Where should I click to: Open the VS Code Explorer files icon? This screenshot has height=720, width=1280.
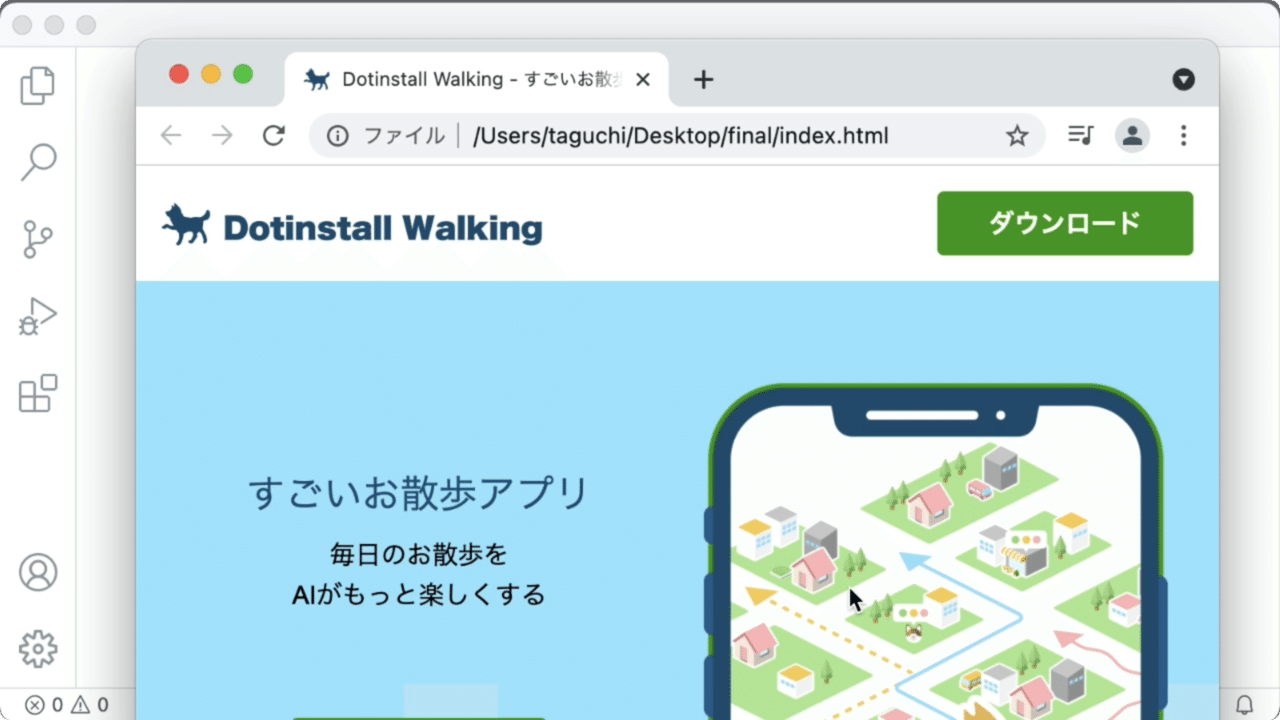38,86
